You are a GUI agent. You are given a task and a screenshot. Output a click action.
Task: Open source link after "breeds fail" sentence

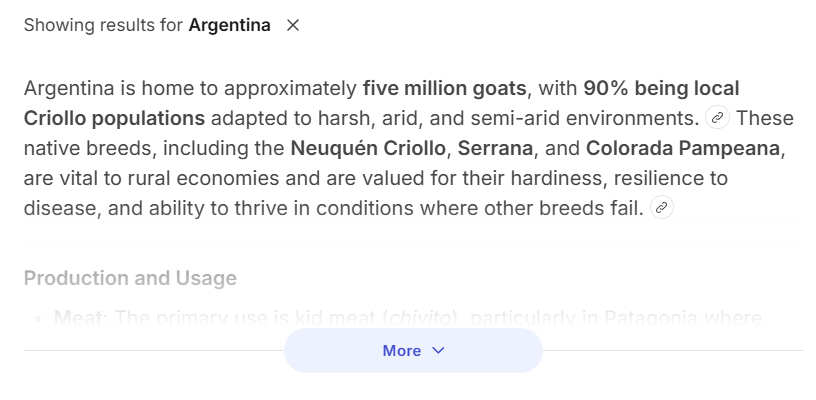tap(661, 208)
